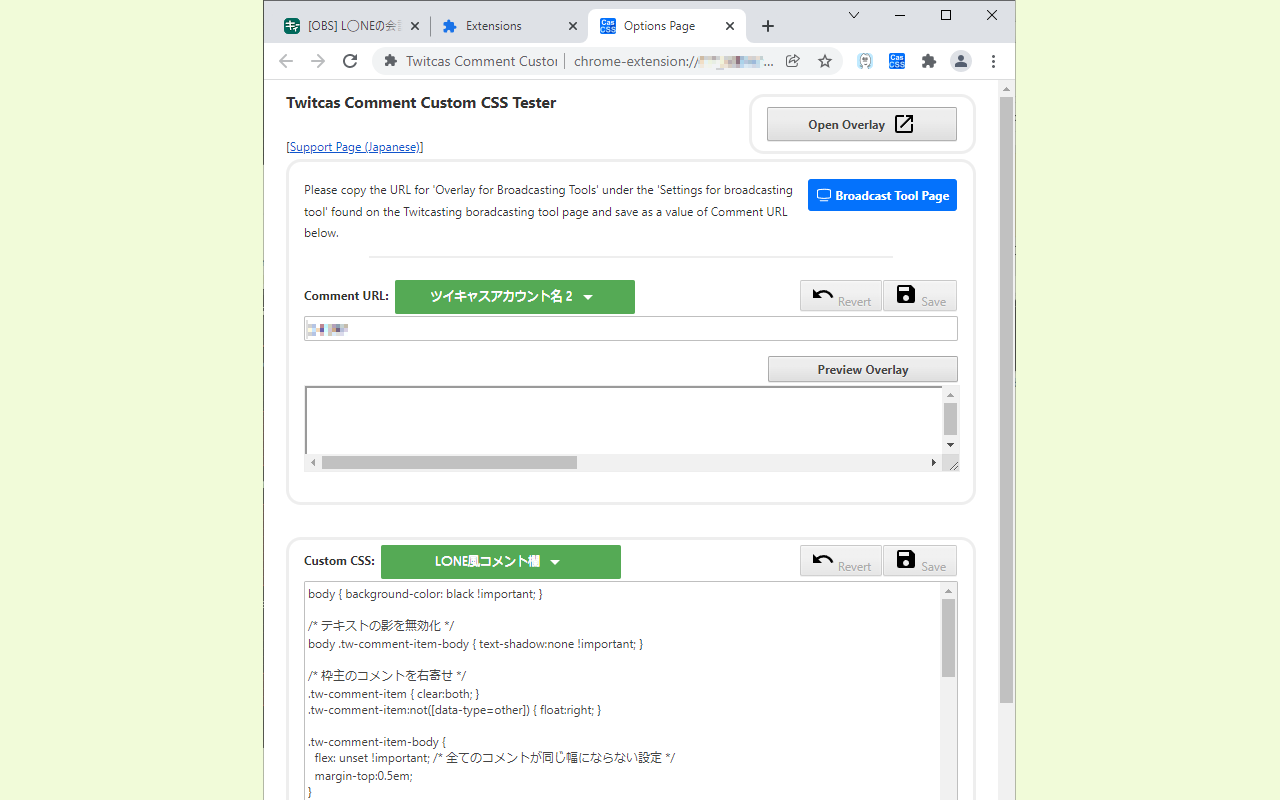Open the Chrome three-dot menu
Viewport: 1280px width, 800px height.
[993, 61]
